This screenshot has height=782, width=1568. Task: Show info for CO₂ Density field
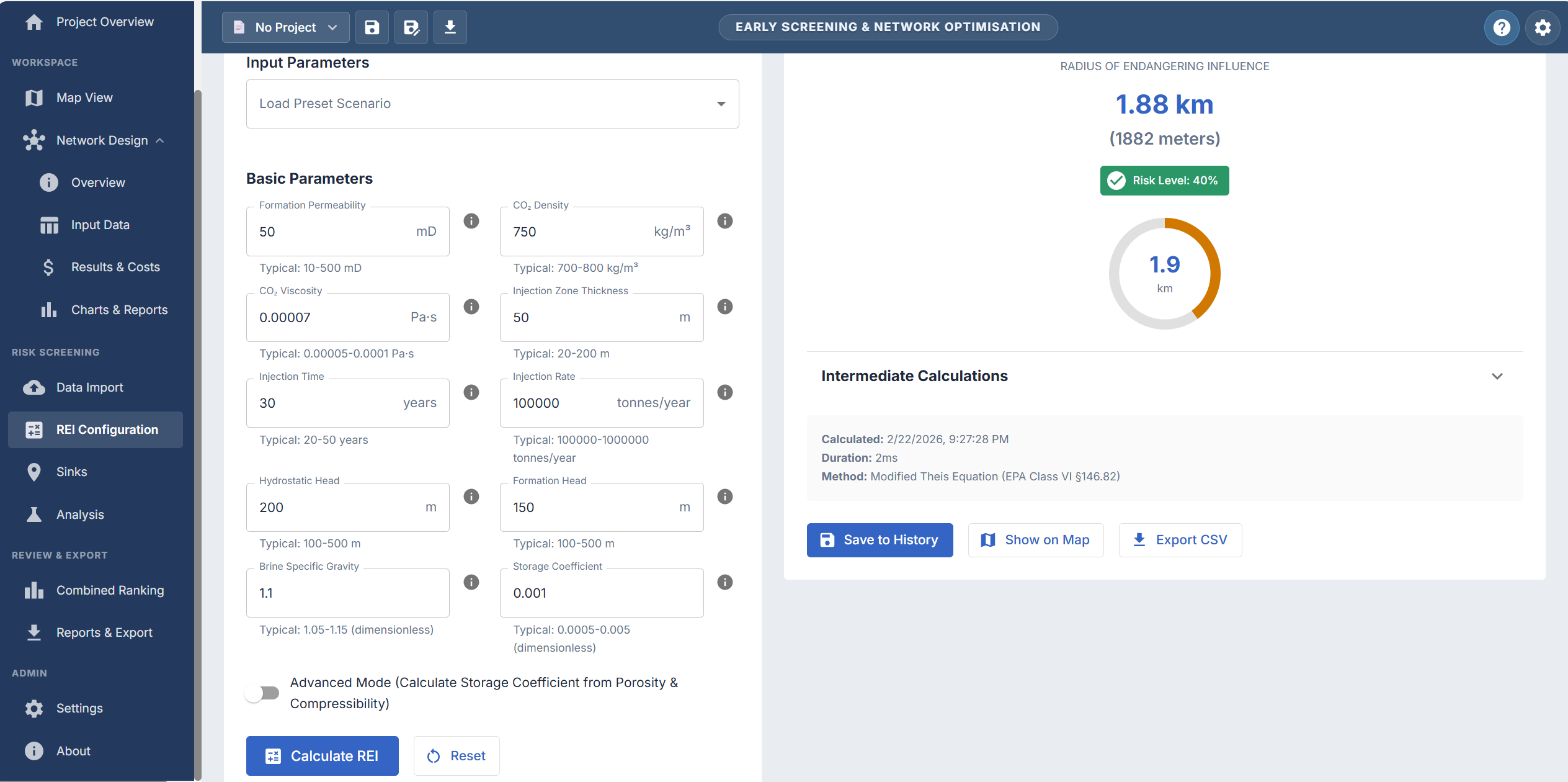[x=724, y=221]
